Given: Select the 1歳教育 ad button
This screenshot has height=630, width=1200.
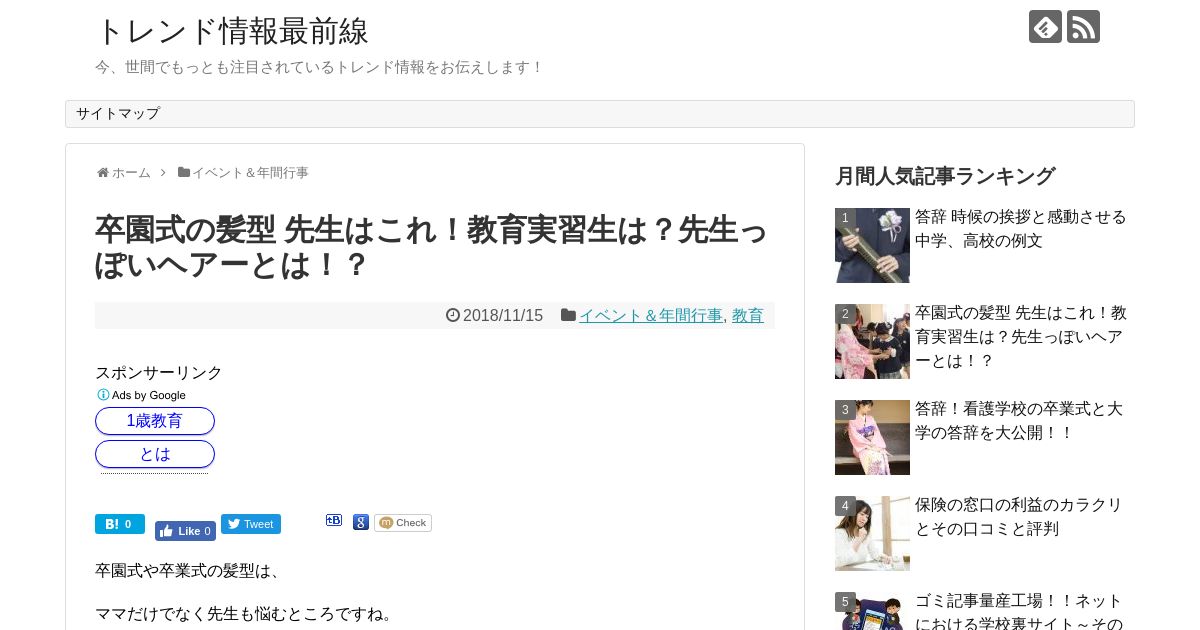Looking at the screenshot, I should pyautogui.click(x=155, y=421).
